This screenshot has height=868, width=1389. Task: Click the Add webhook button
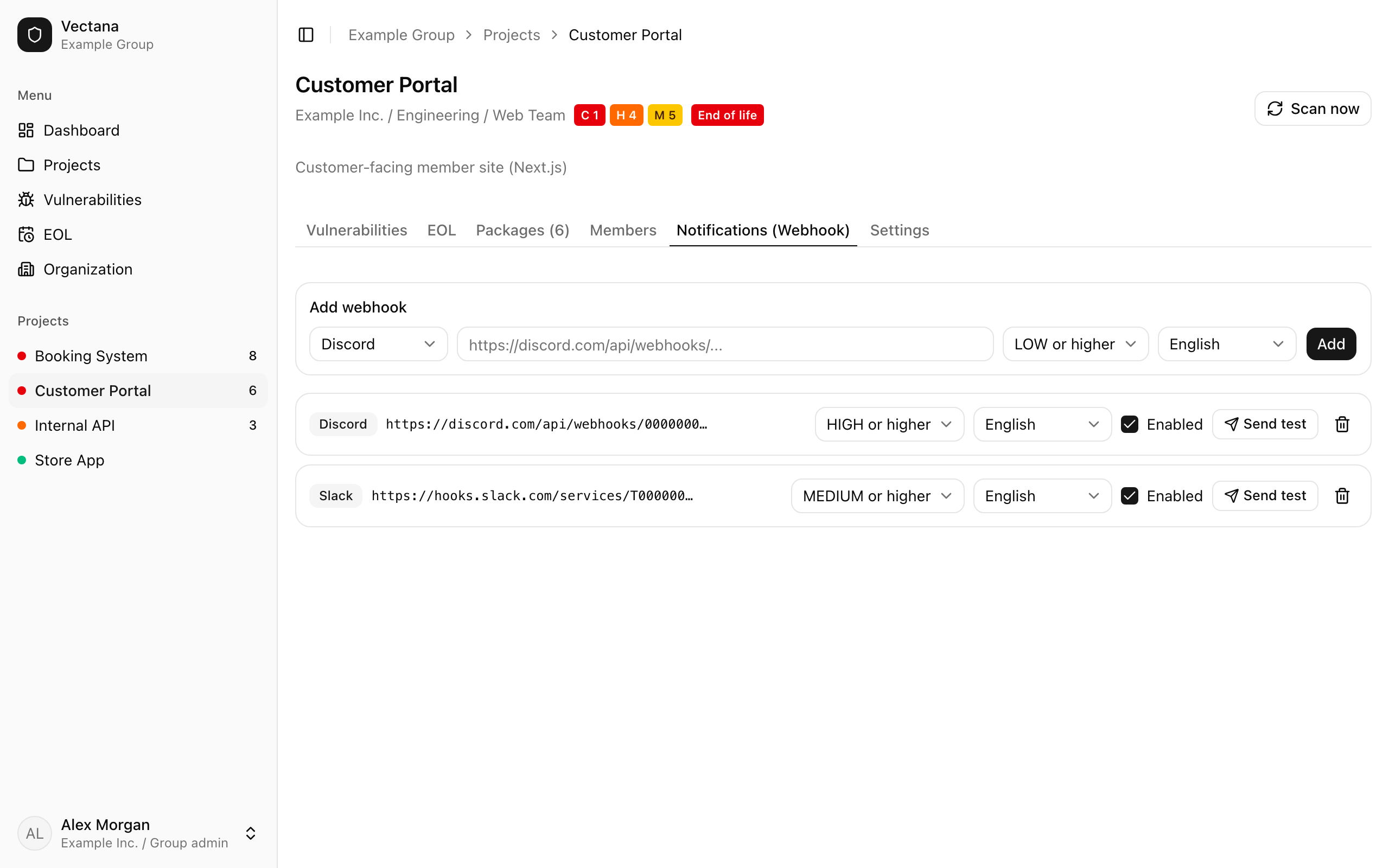(x=1331, y=344)
